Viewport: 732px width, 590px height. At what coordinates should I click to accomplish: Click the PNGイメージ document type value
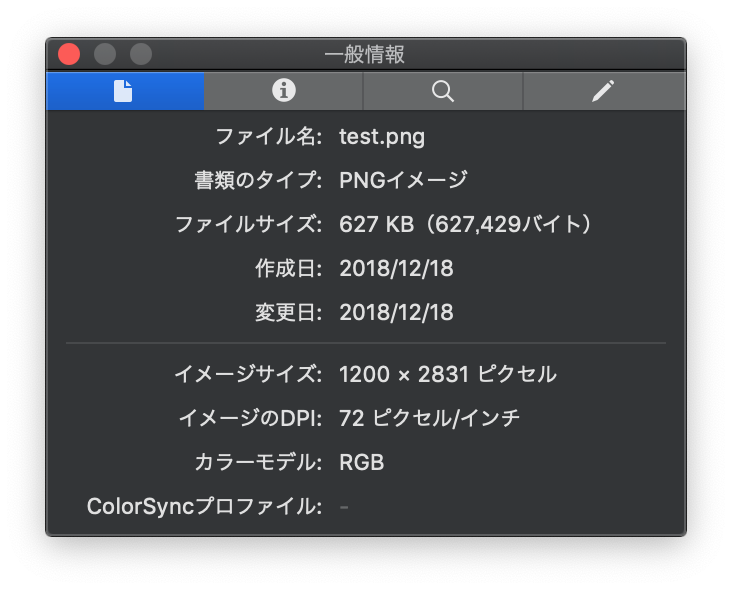[403, 180]
